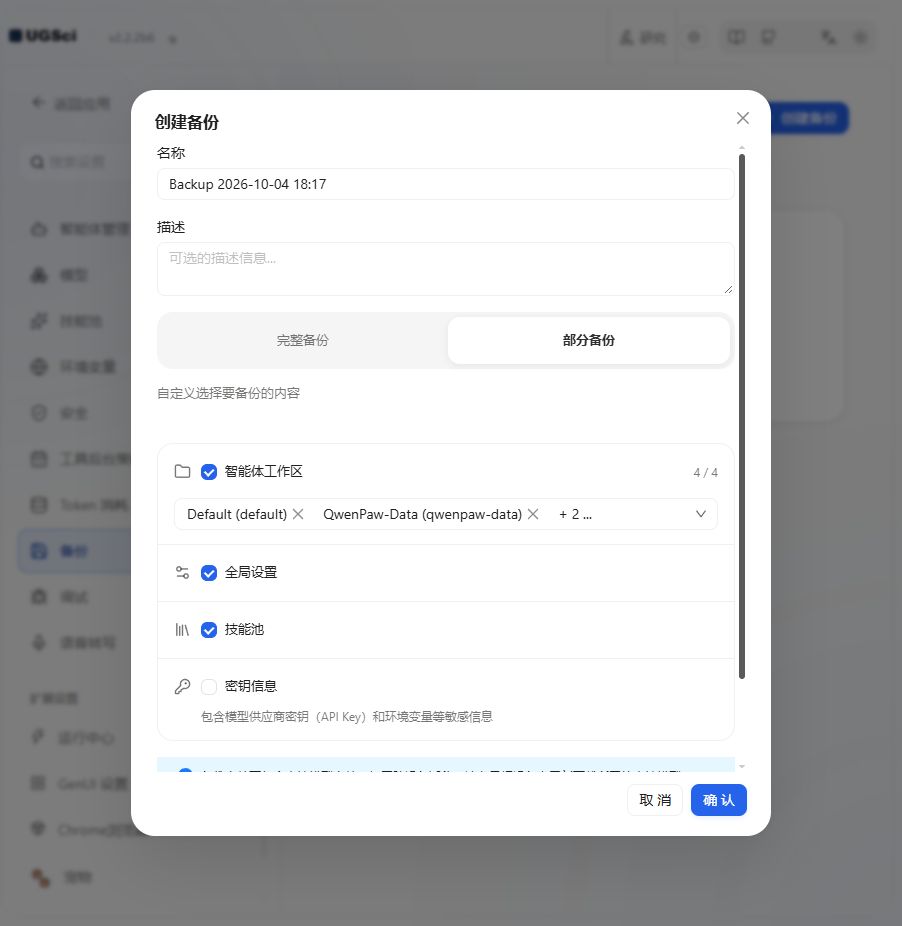Viewport: 902px width, 926px height.
Task: Click the 取消 button
Action: tap(654, 800)
